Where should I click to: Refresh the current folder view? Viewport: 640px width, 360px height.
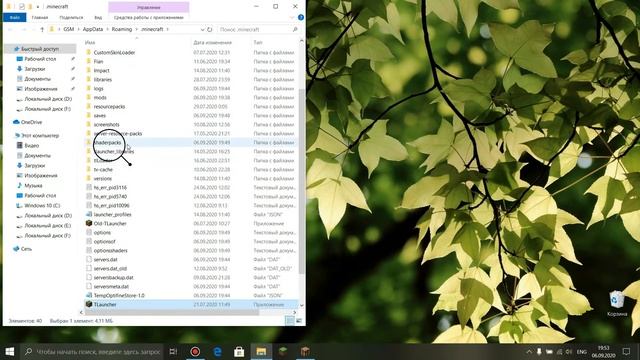click(210, 29)
